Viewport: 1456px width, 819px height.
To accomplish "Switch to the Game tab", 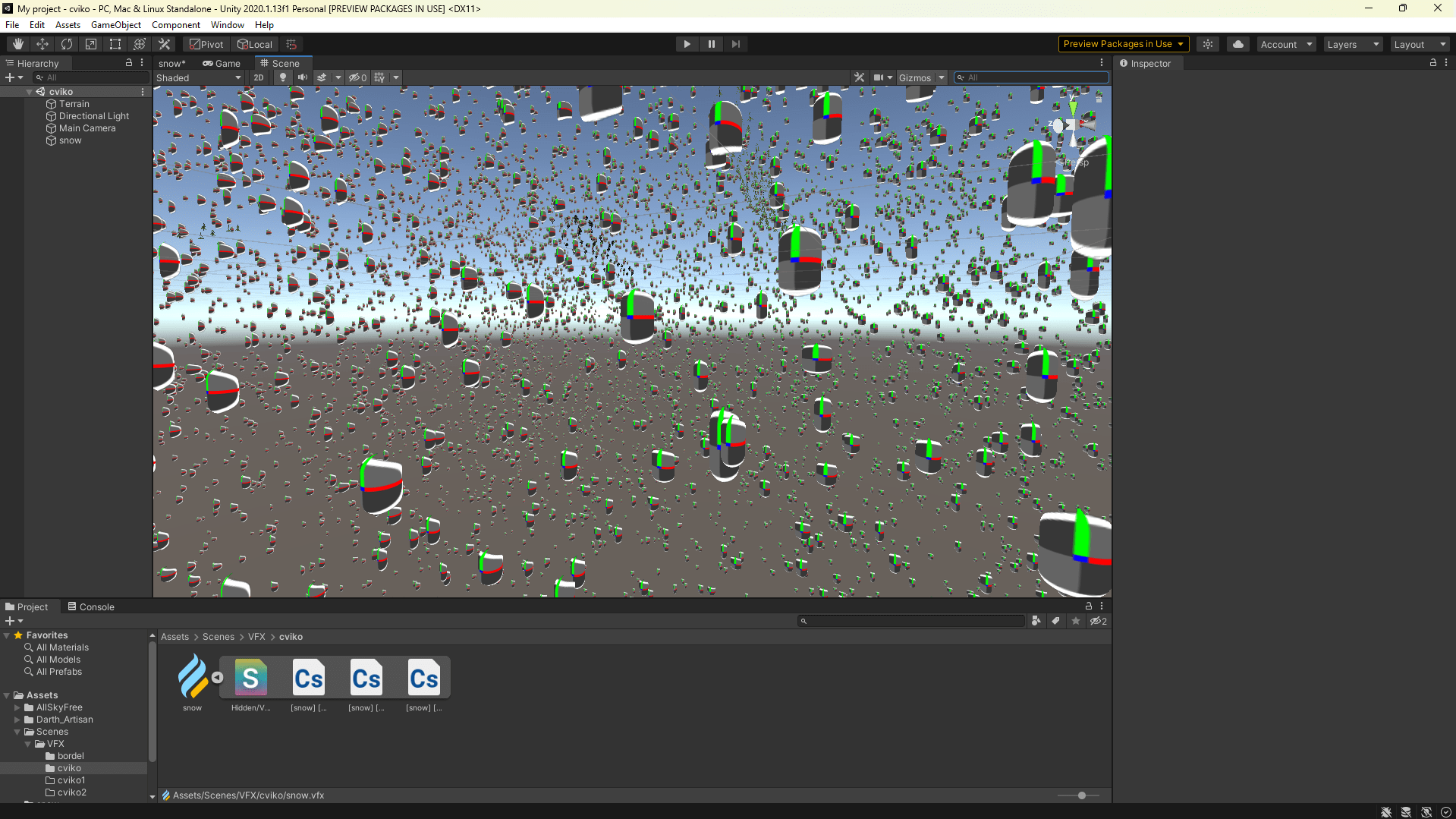I will pos(222,63).
